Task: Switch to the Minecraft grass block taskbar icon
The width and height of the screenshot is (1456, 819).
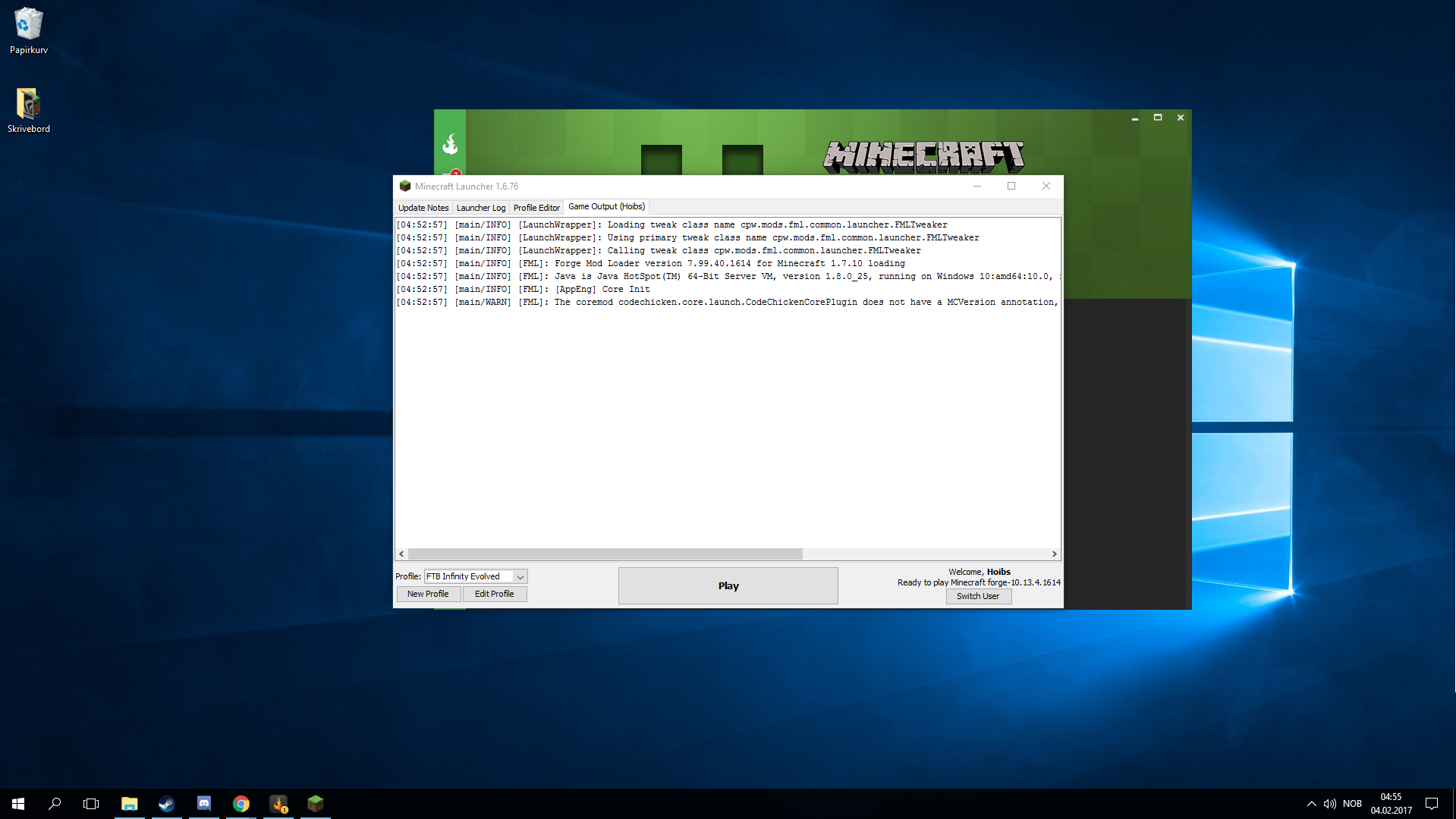Action: 316,803
